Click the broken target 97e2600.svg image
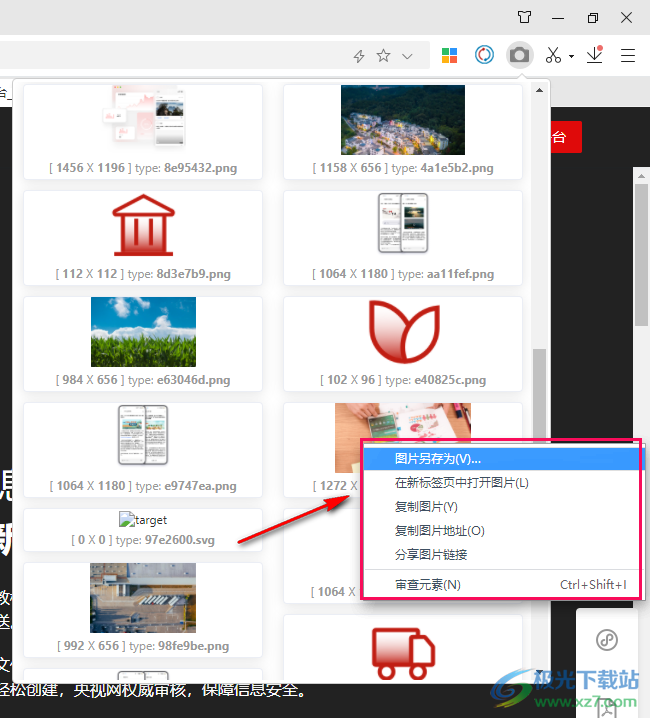 pyautogui.click(x=143, y=520)
